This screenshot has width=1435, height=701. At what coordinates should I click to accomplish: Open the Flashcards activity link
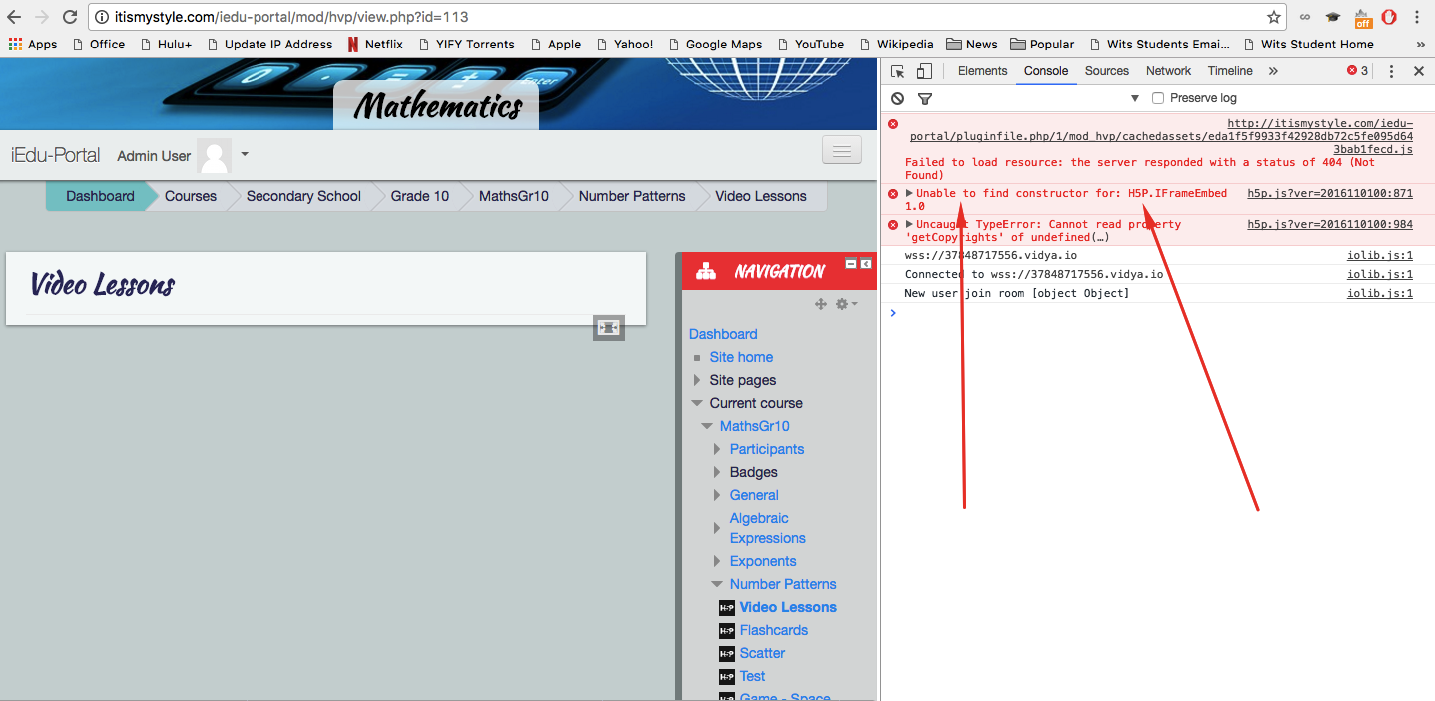(x=774, y=630)
